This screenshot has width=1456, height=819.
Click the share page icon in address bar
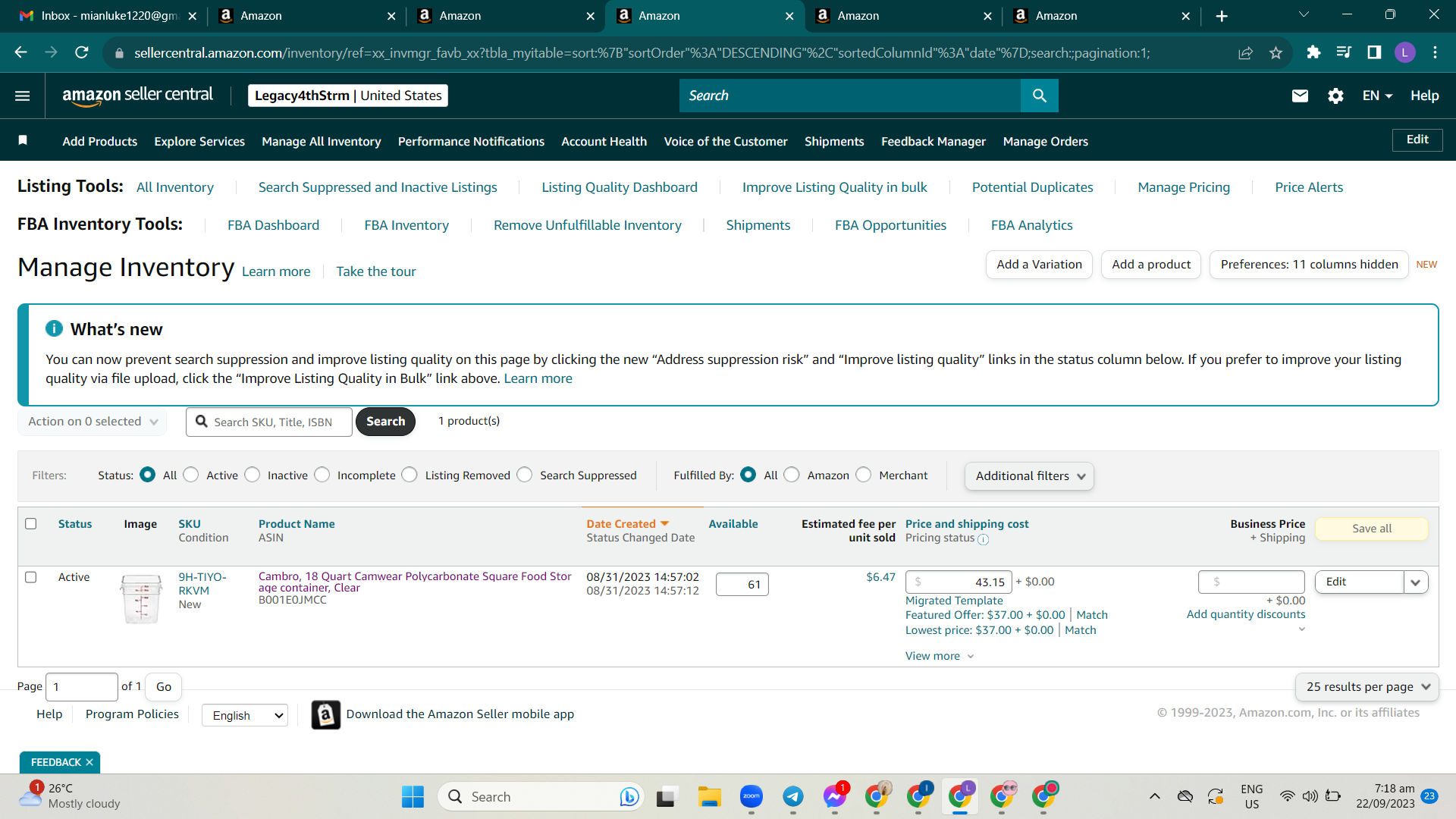pyautogui.click(x=1245, y=52)
